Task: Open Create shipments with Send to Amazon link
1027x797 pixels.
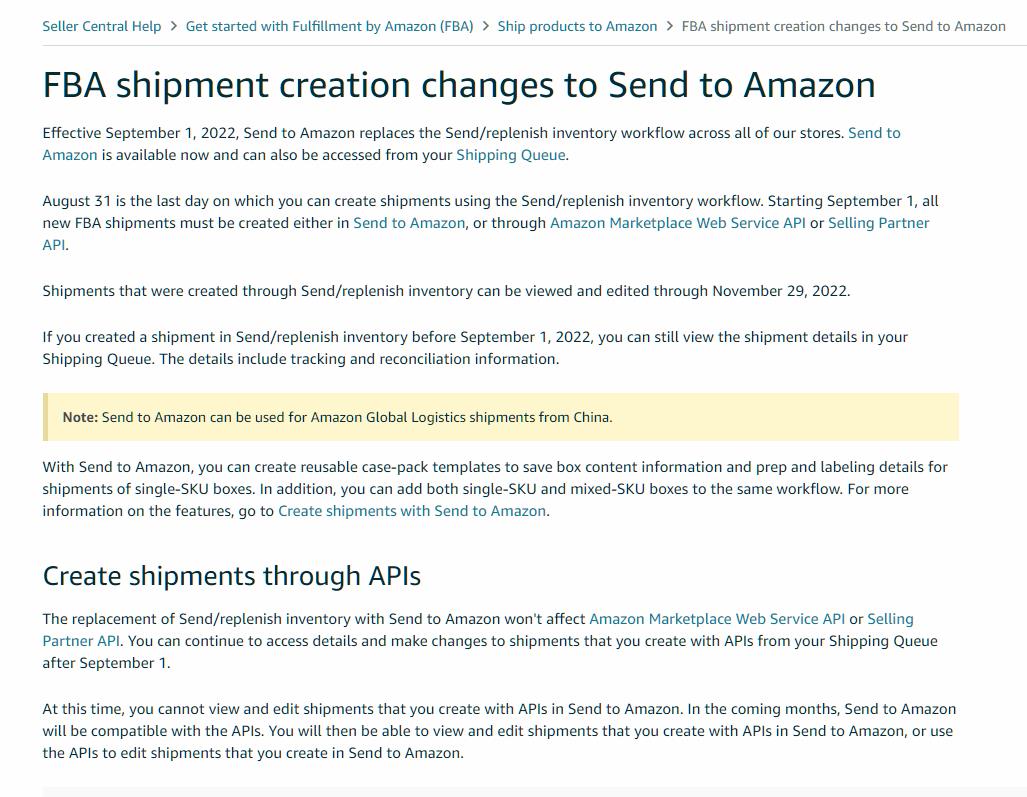Action: [412, 511]
